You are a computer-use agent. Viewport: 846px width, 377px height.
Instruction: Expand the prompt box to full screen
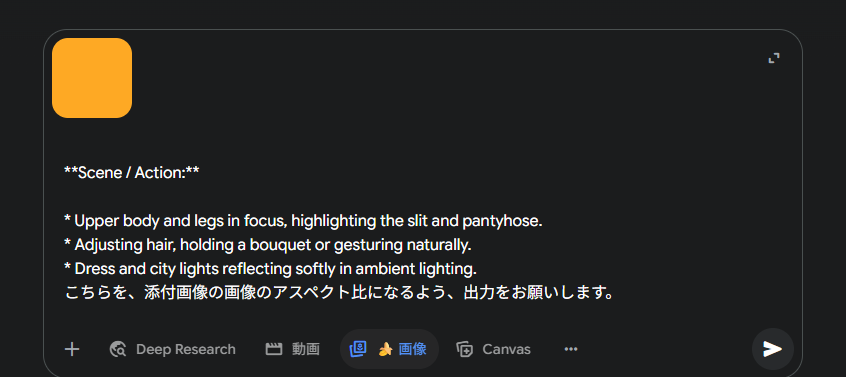[x=774, y=58]
